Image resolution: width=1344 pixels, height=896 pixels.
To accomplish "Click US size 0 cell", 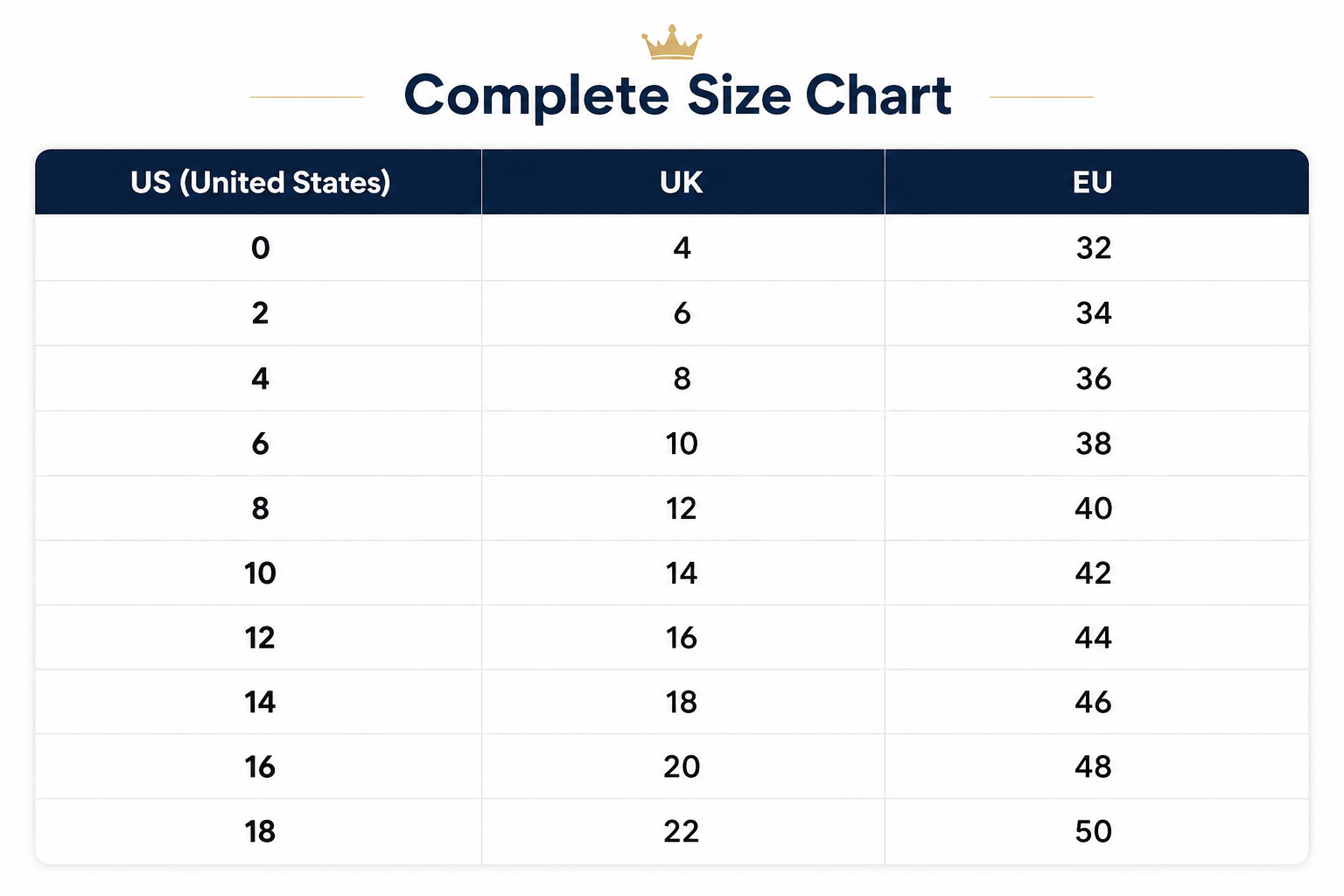I will point(258,248).
